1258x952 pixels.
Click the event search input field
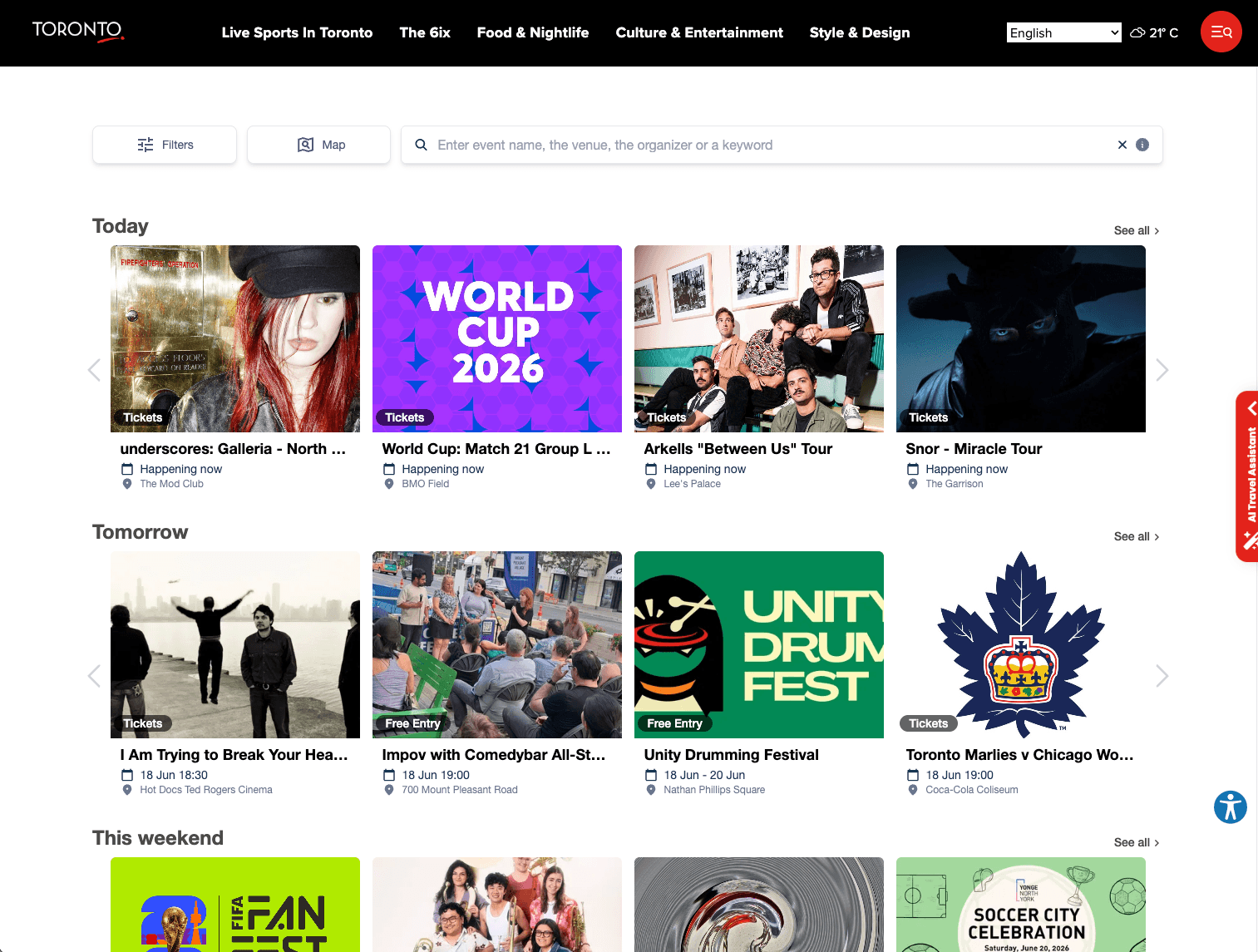773,145
